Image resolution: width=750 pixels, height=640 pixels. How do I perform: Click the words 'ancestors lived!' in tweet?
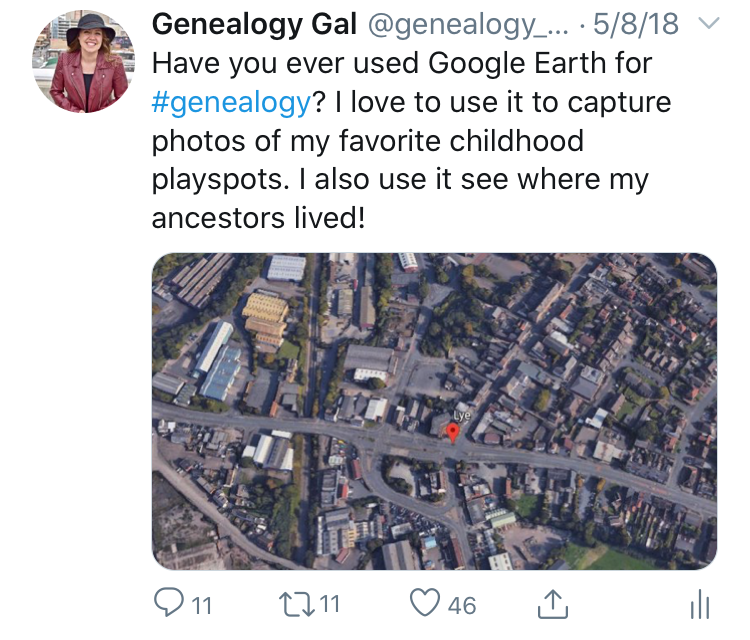[x=258, y=219]
